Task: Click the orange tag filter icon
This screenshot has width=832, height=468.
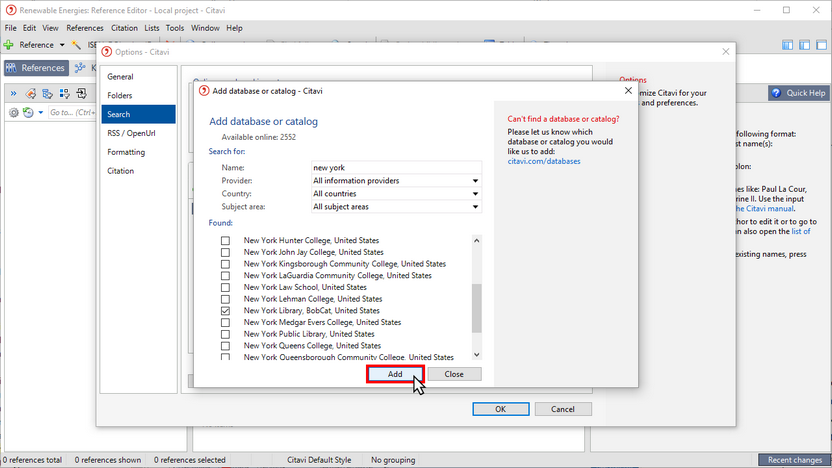Action: pos(31,94)
